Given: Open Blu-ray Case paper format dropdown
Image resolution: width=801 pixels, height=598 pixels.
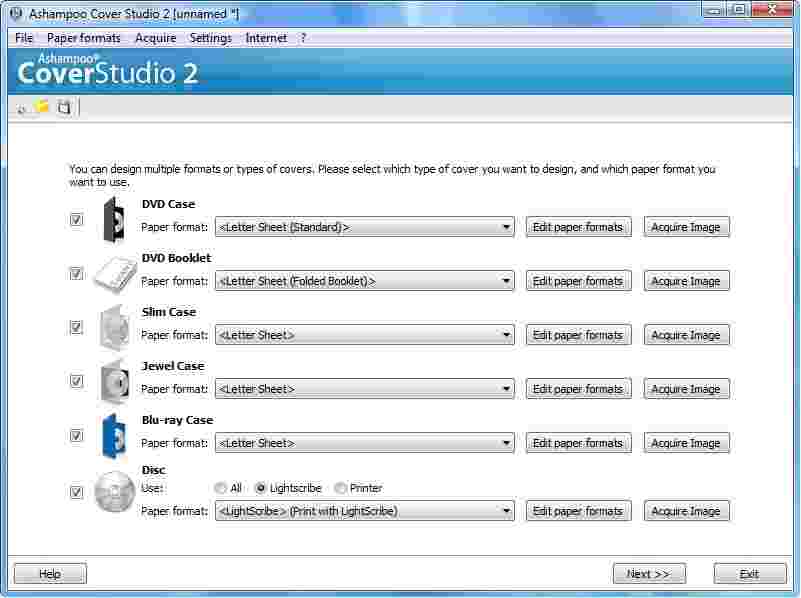Looking at the screenshot, I should pos(365,443).
